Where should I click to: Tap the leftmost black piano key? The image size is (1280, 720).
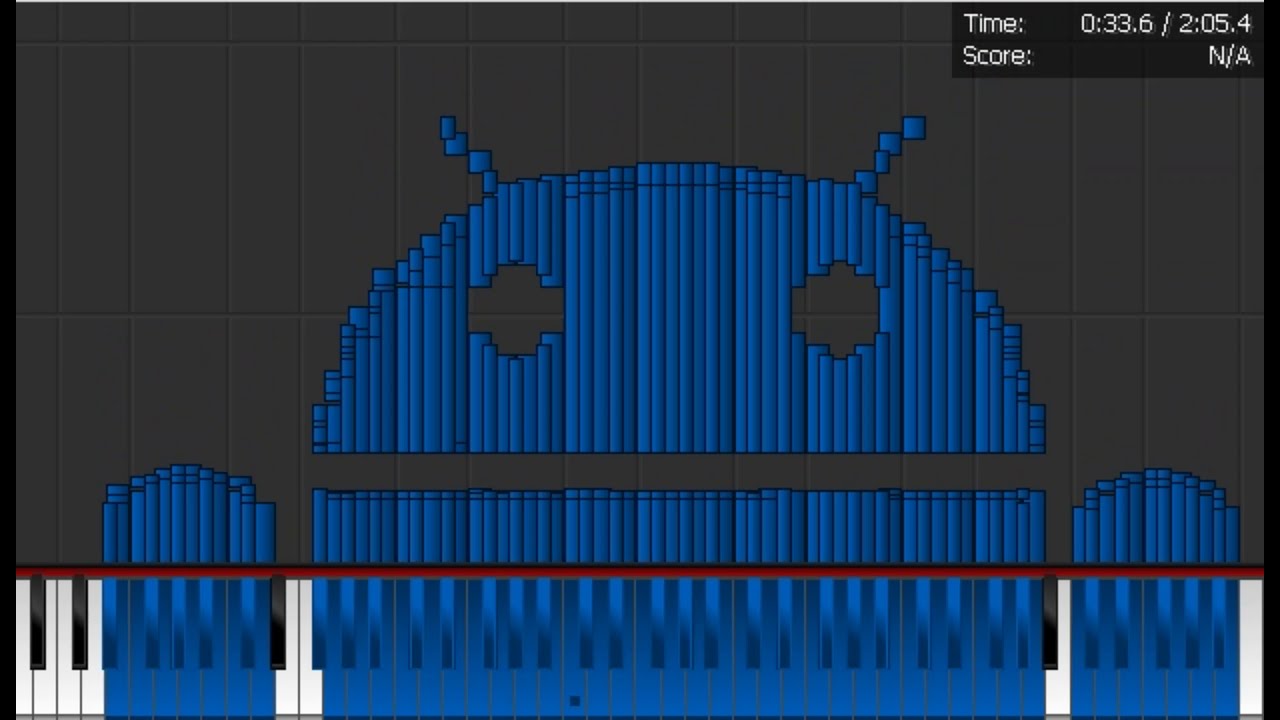[x=37, y=622]
